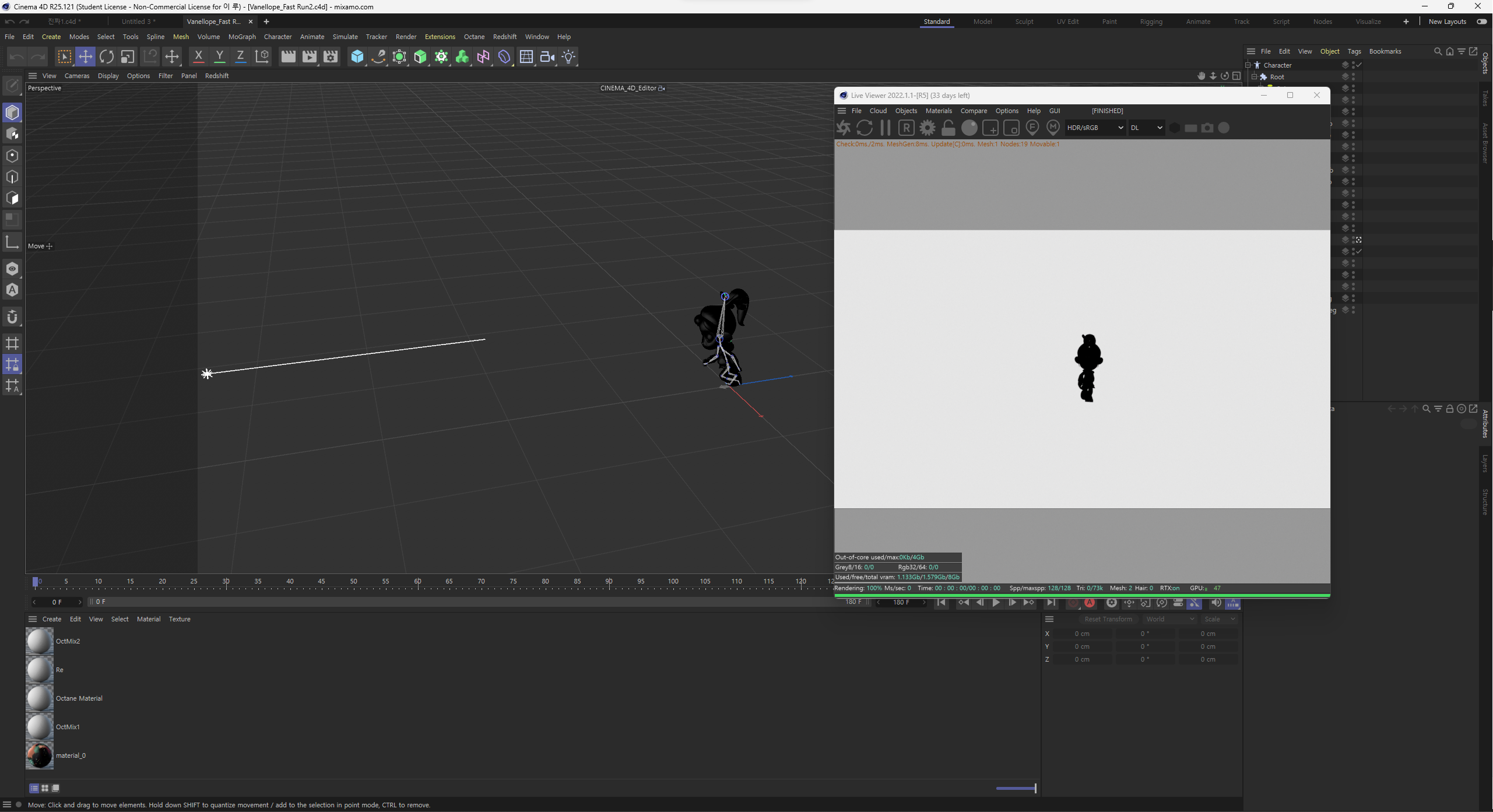The height and width of the screenshot is (812, 1493).
Task: Go to the start of the animation
Action: coord(942,603)
